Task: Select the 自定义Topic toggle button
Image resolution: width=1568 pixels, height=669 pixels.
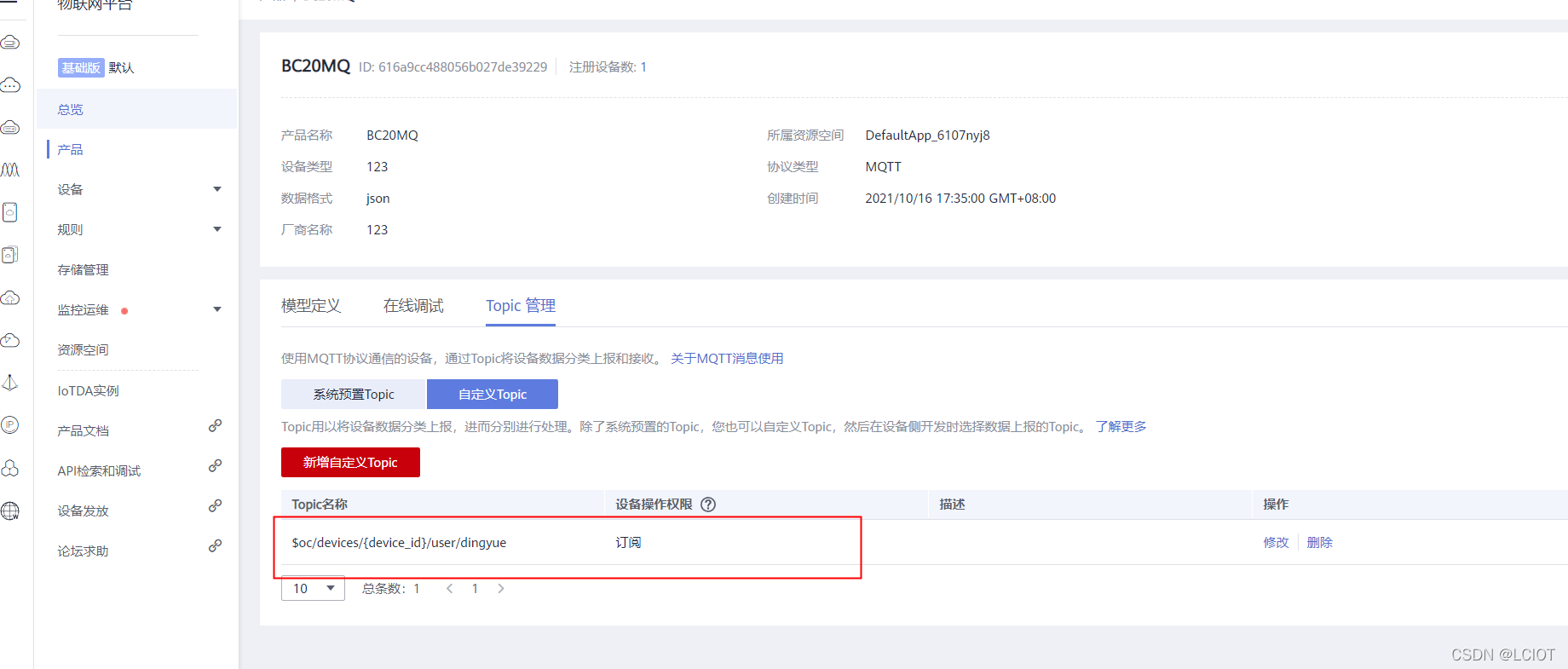Action: (x=493, y=394)
